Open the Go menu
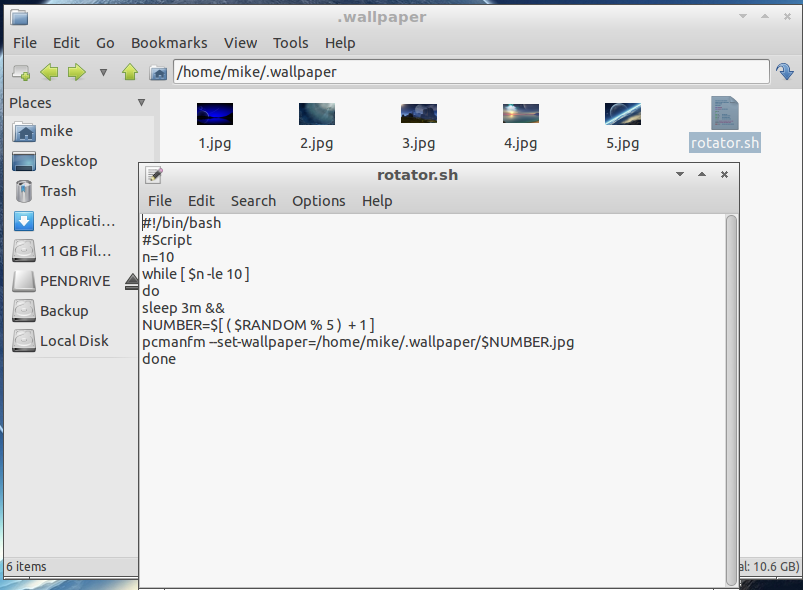Viewport: 803px width, 590px height. tap(105, 43)
